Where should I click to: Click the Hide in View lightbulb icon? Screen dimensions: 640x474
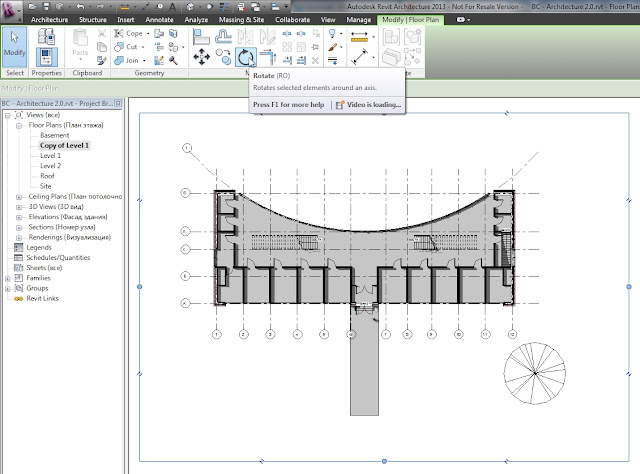click(332, 34)
